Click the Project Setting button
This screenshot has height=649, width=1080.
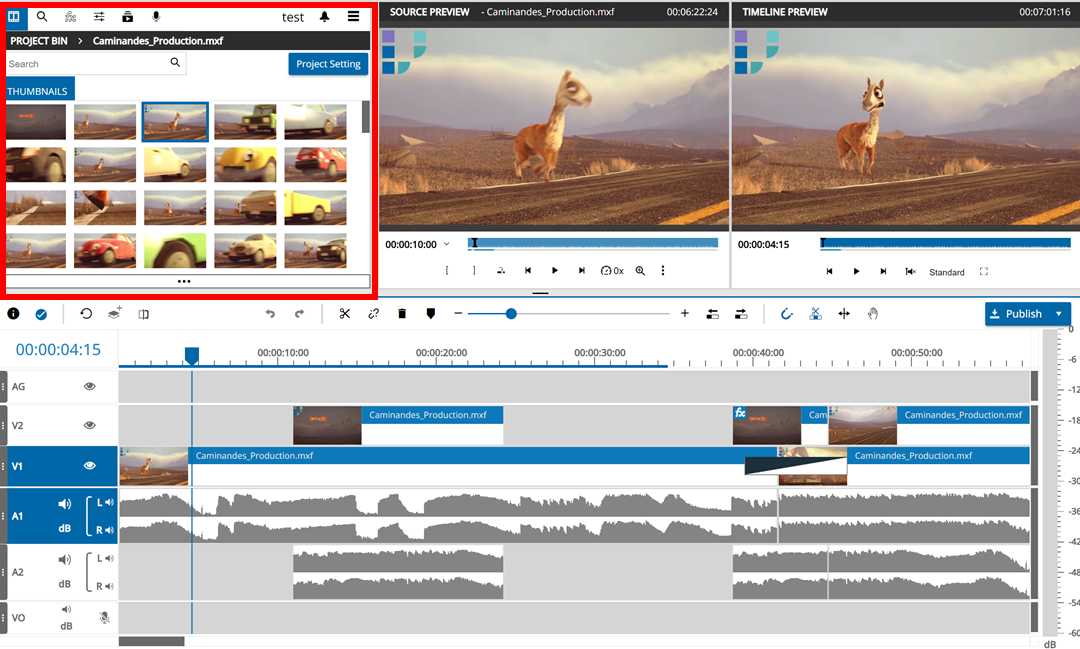328,64
